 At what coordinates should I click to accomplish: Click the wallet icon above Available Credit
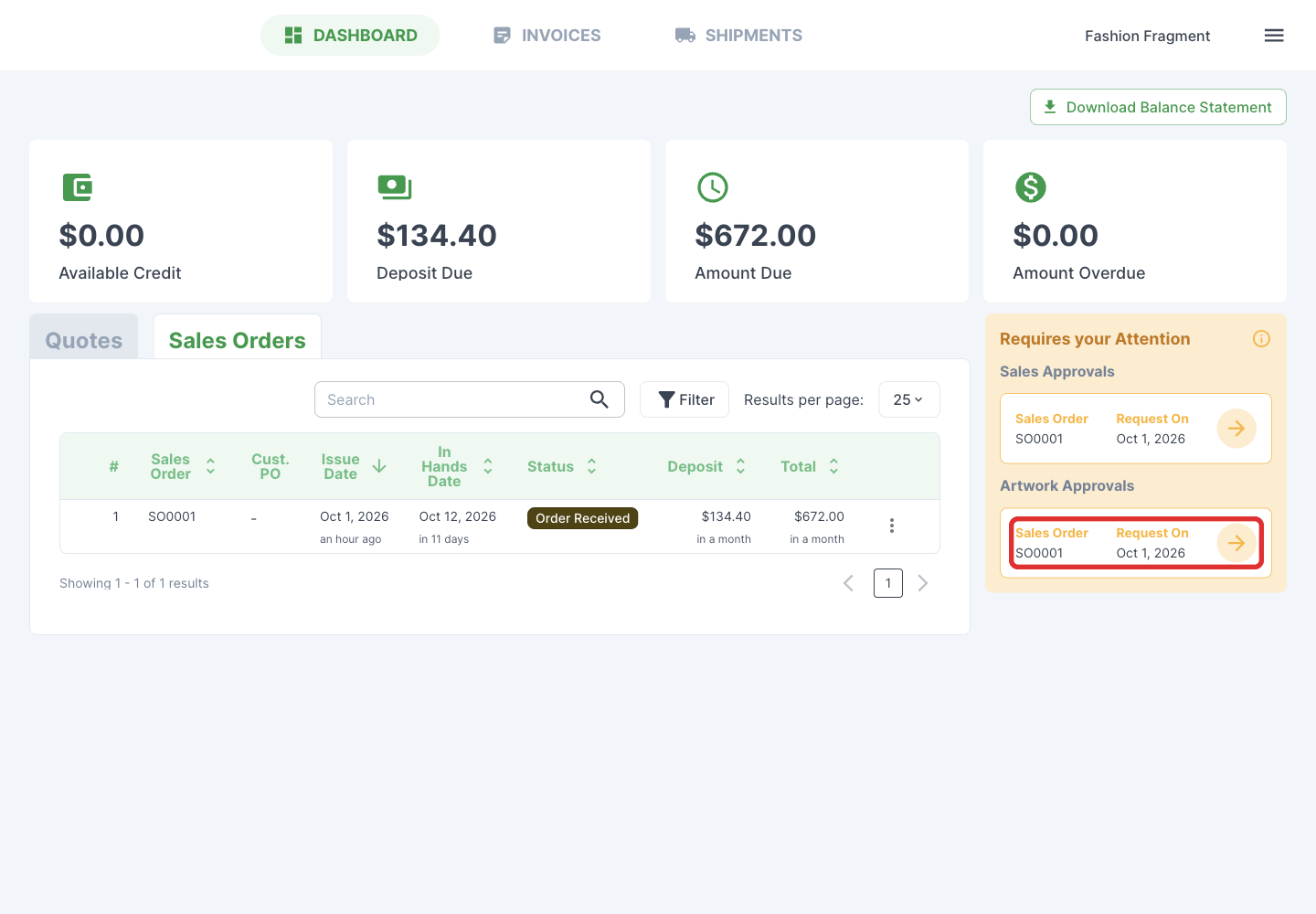tap(78, 187)
